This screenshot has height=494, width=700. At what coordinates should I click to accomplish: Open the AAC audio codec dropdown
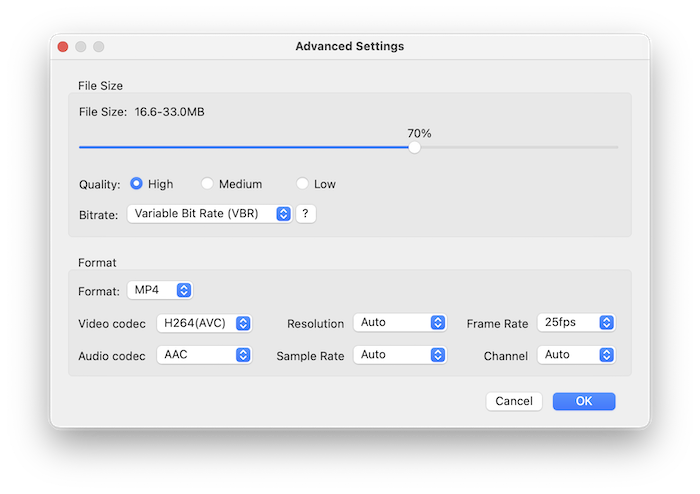pyautogui.click(x=203, y=355)
